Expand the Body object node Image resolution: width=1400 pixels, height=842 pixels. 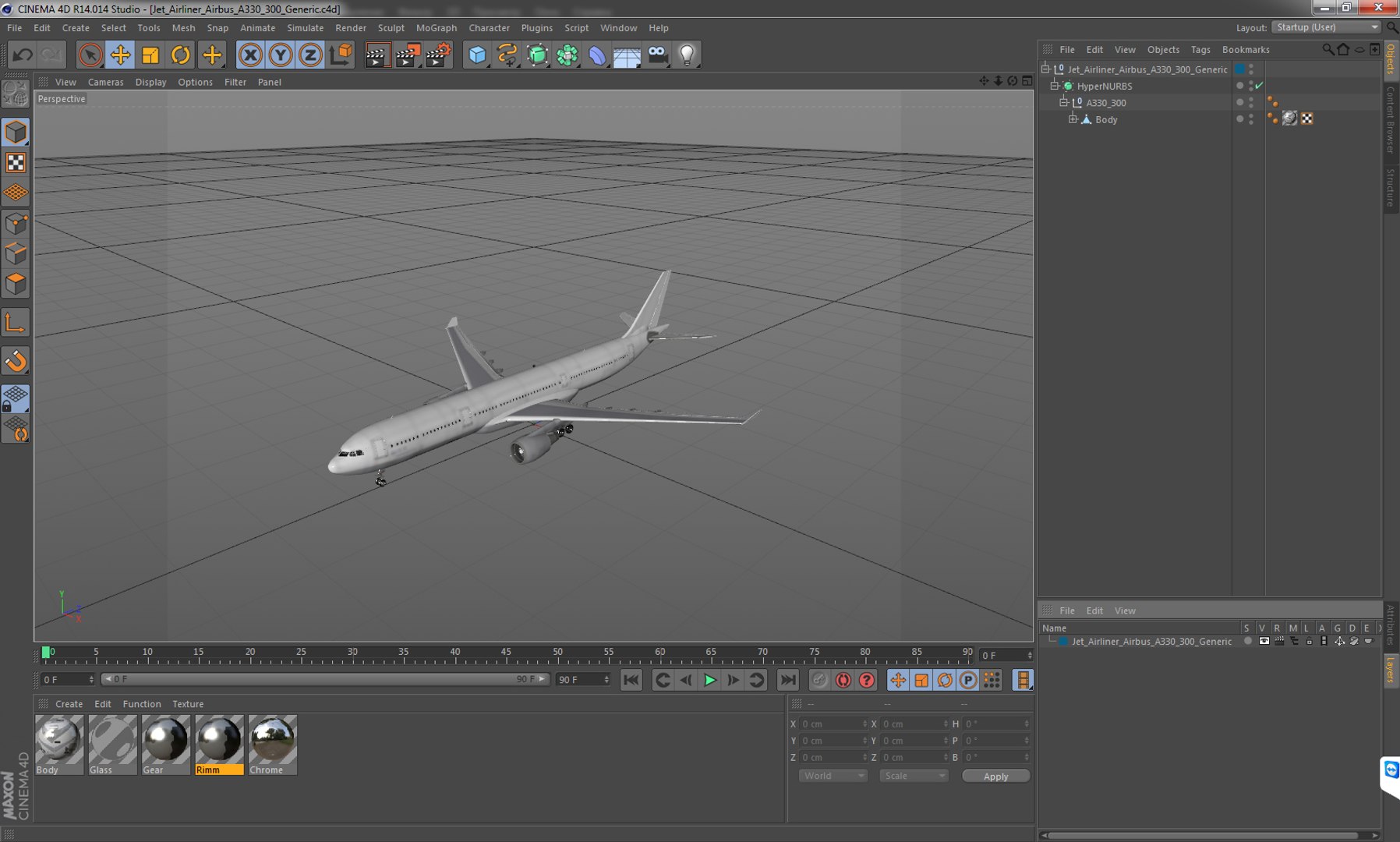(x=1073, y=119)
